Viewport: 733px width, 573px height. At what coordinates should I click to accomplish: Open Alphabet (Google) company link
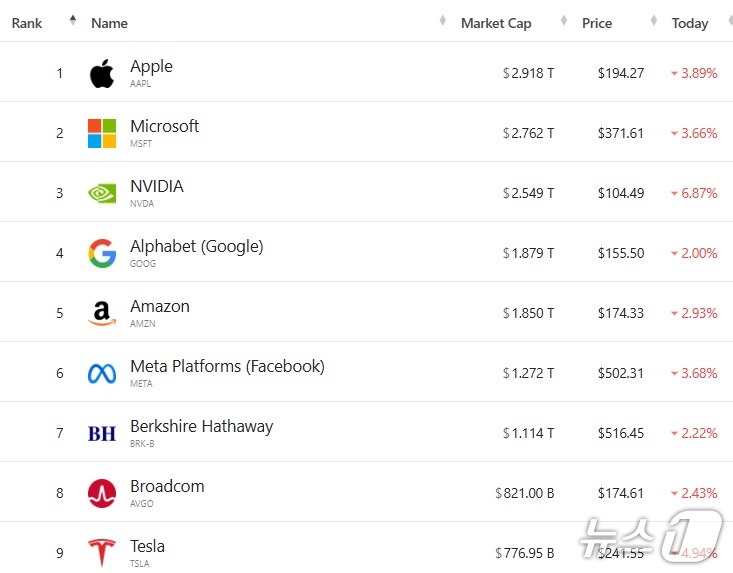click(x=197, y=246)
